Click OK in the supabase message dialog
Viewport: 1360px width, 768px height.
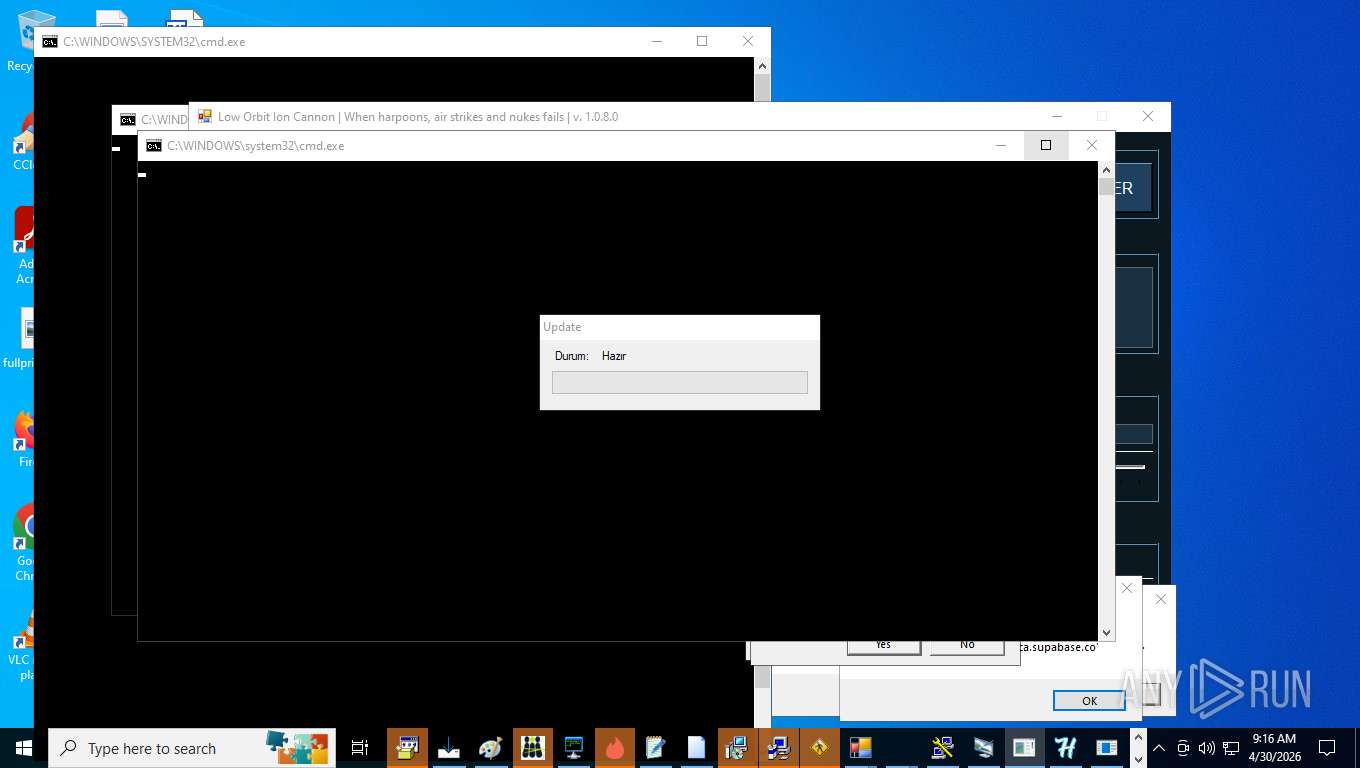click(x=1089, y=701)
